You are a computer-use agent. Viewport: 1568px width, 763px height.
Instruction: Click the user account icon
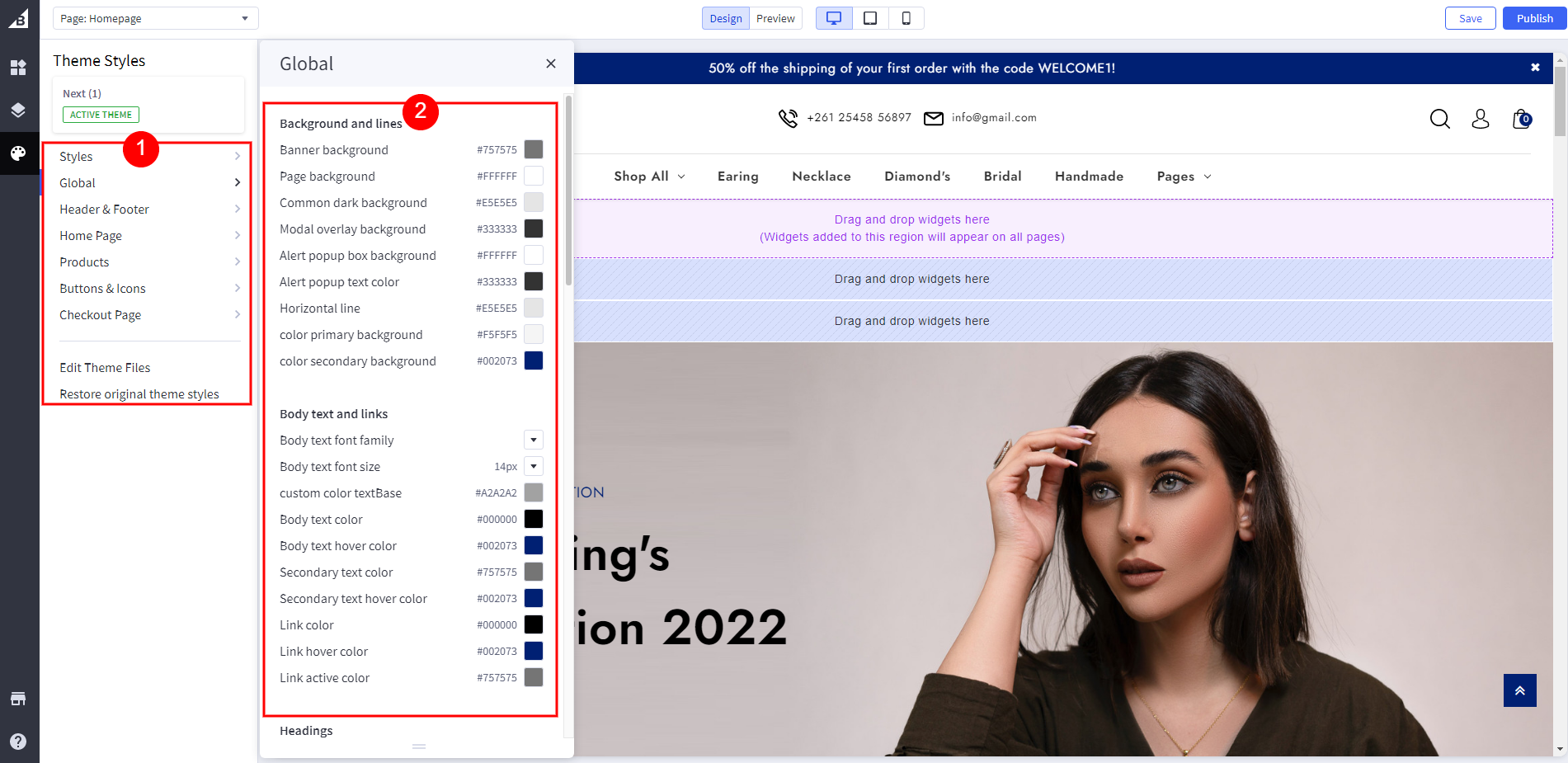pos(1480,119)
